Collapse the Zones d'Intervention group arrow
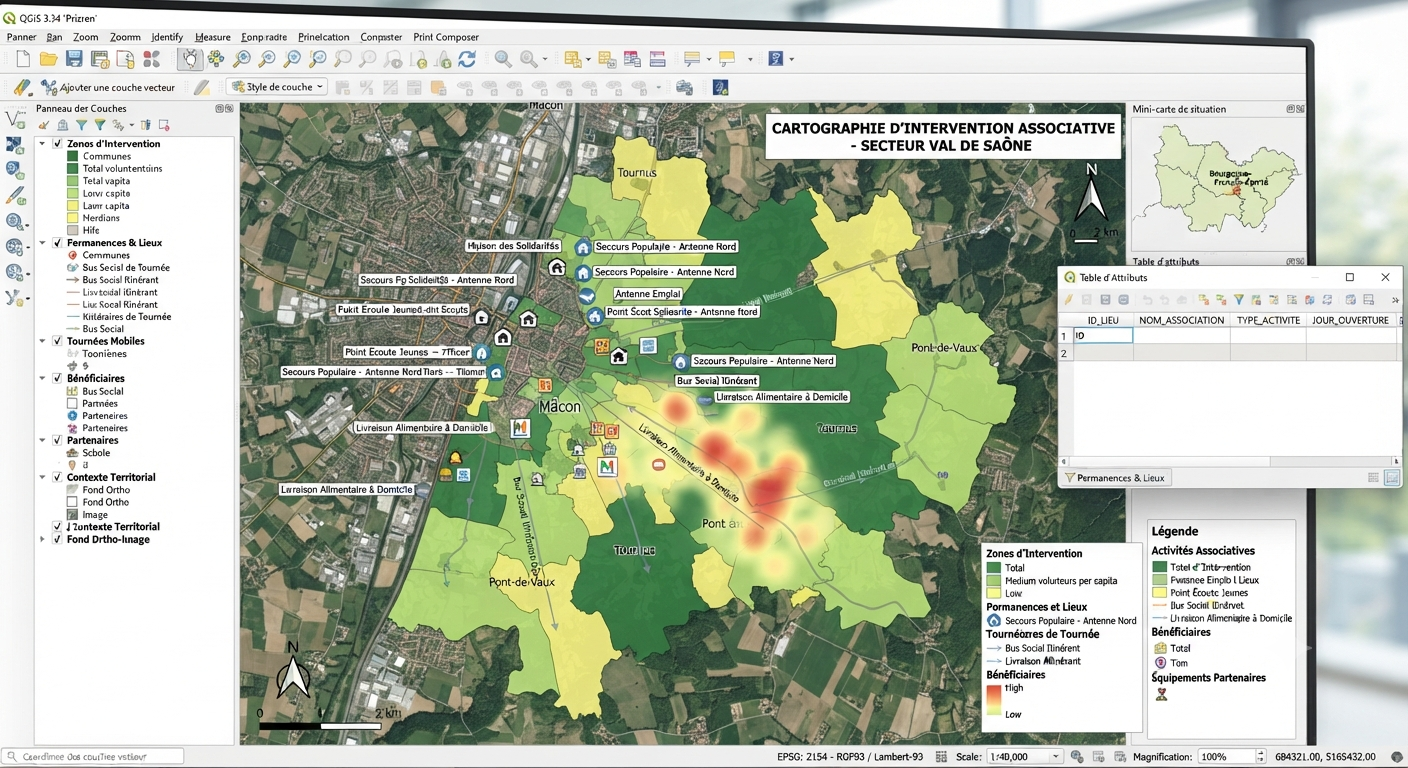The image size is (1408, 768). pos(42,144)
